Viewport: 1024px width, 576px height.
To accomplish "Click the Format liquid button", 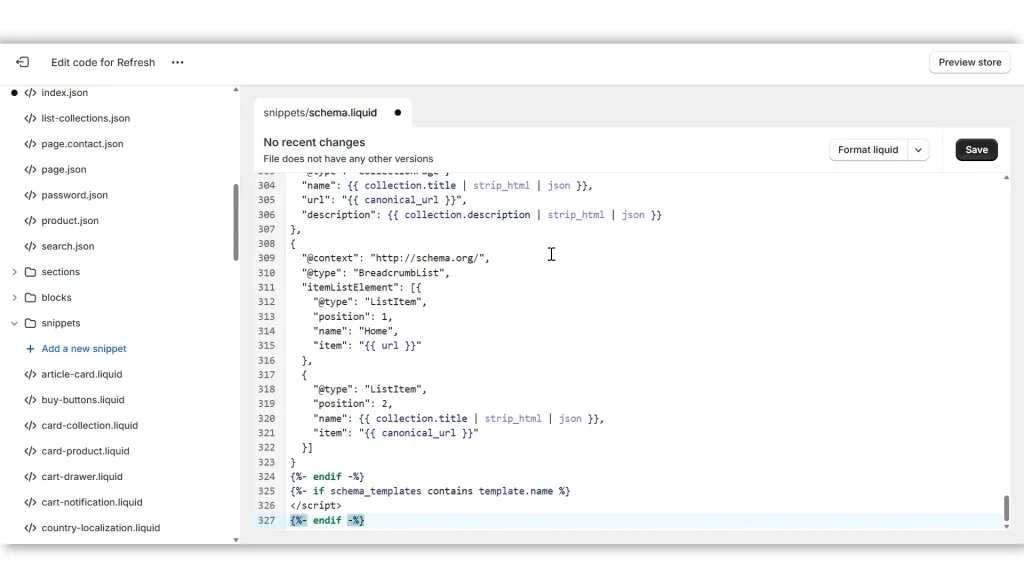I will coord(868,150).
